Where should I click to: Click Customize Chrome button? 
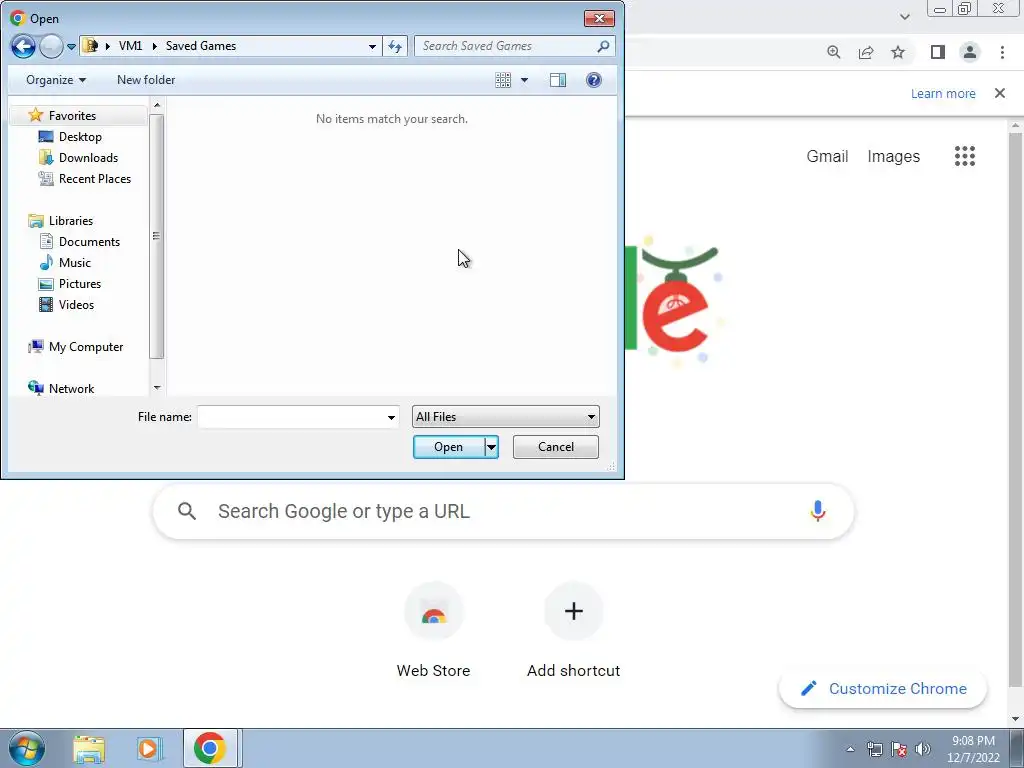click(883, 688)
